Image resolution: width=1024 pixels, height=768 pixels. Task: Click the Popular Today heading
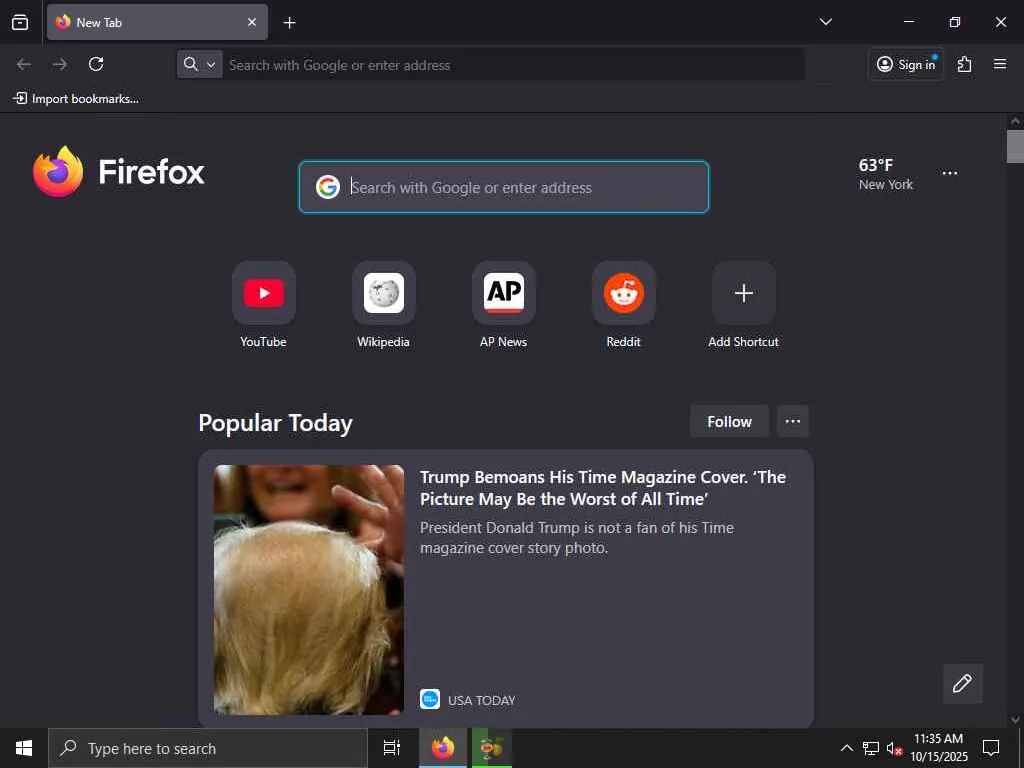276,423
